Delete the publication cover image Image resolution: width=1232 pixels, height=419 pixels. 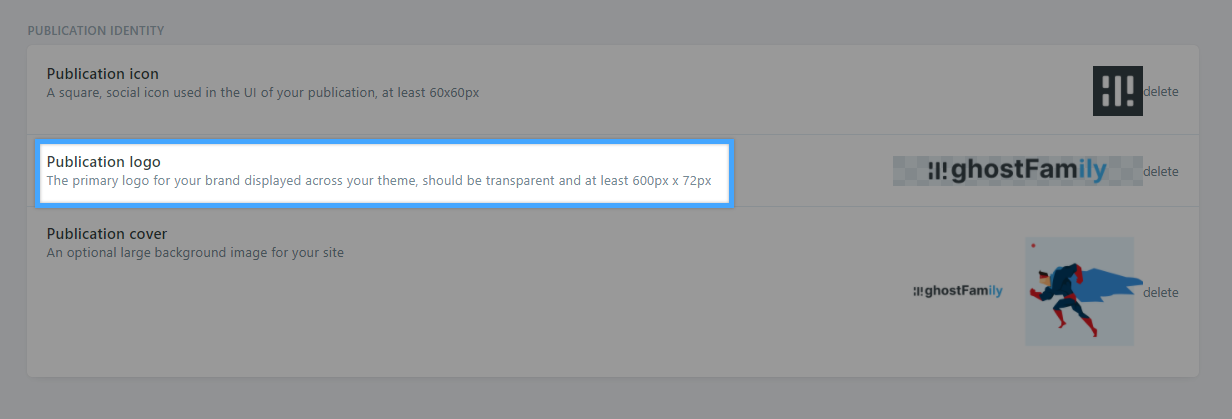pos(1161,292)
